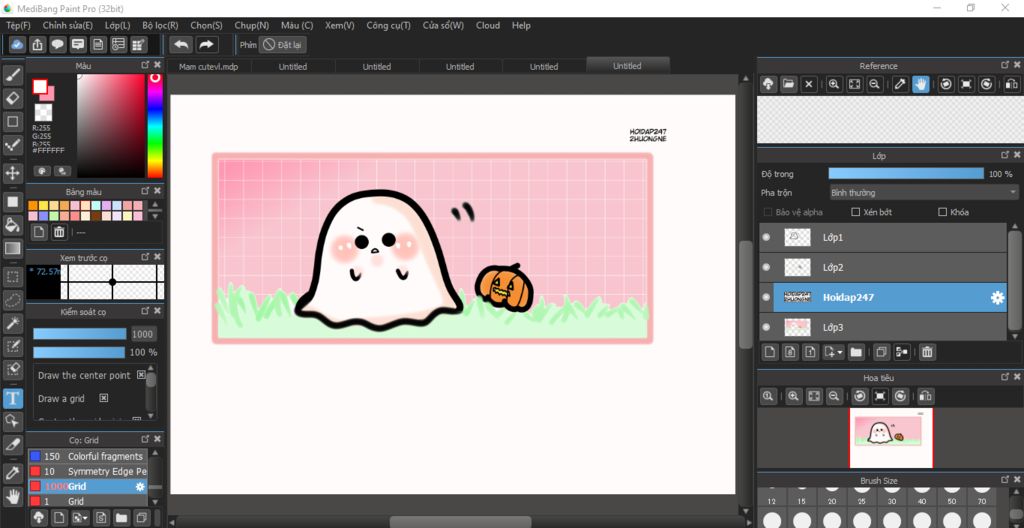Open the Cloud menu
Screen dimensions: 1024x528
(488, 25)
